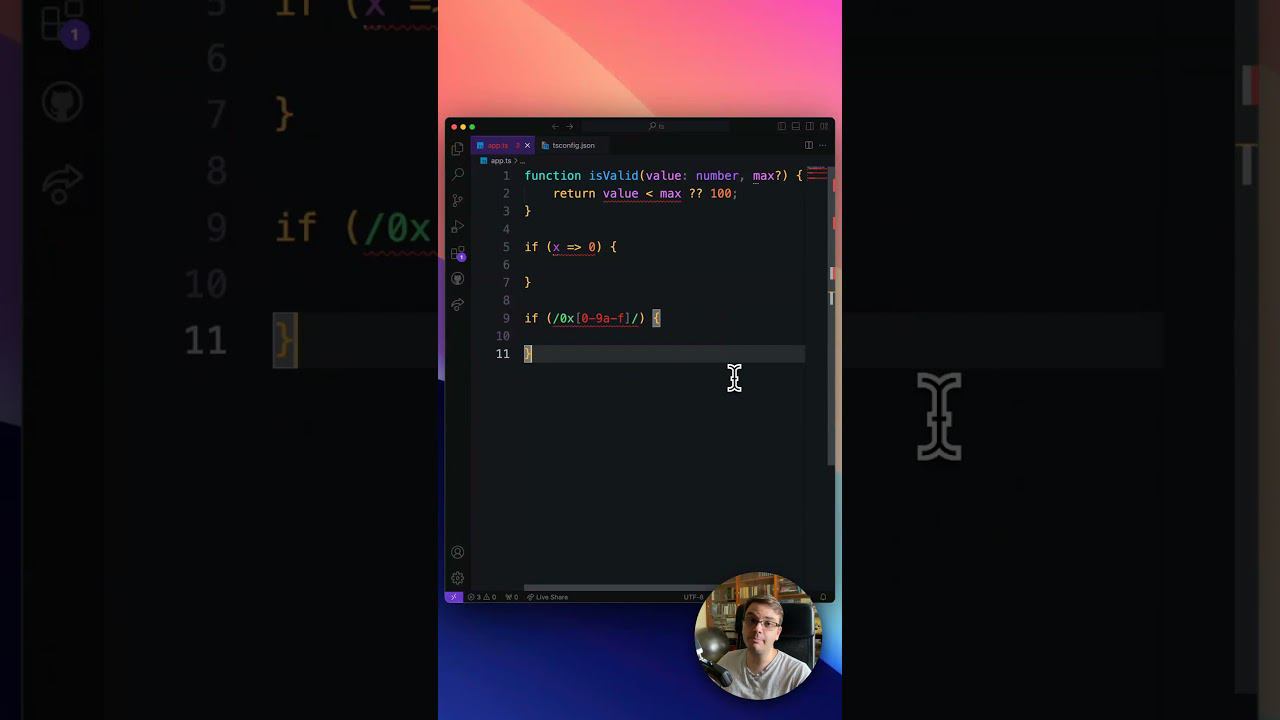
Task: Click the 'max?' parameter on line 1
Action: point(767,176)
